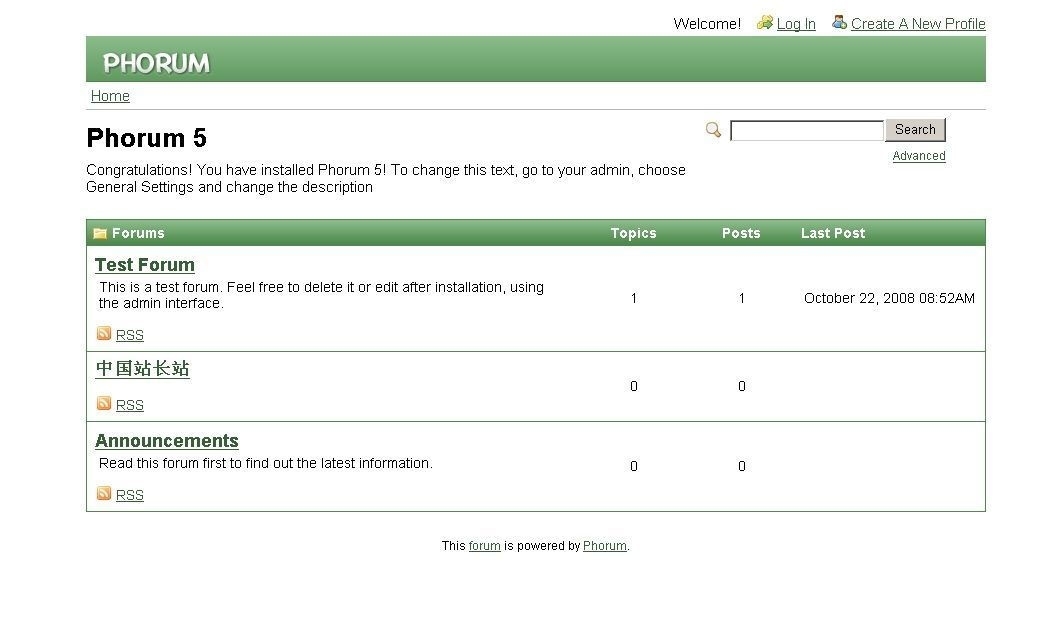
Task: Click the RSS feed icon for Announcements
Action: (x=103, y=493)
